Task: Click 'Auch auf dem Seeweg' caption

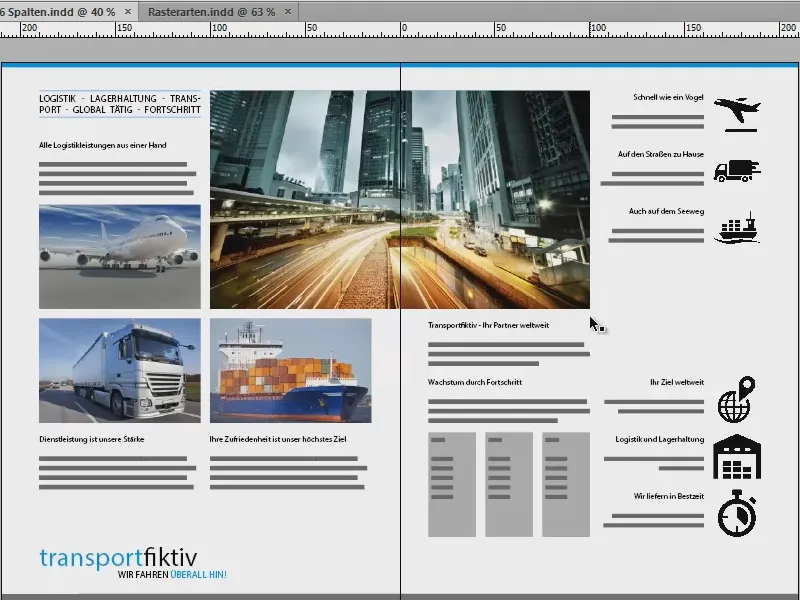Action: [666, 211]
